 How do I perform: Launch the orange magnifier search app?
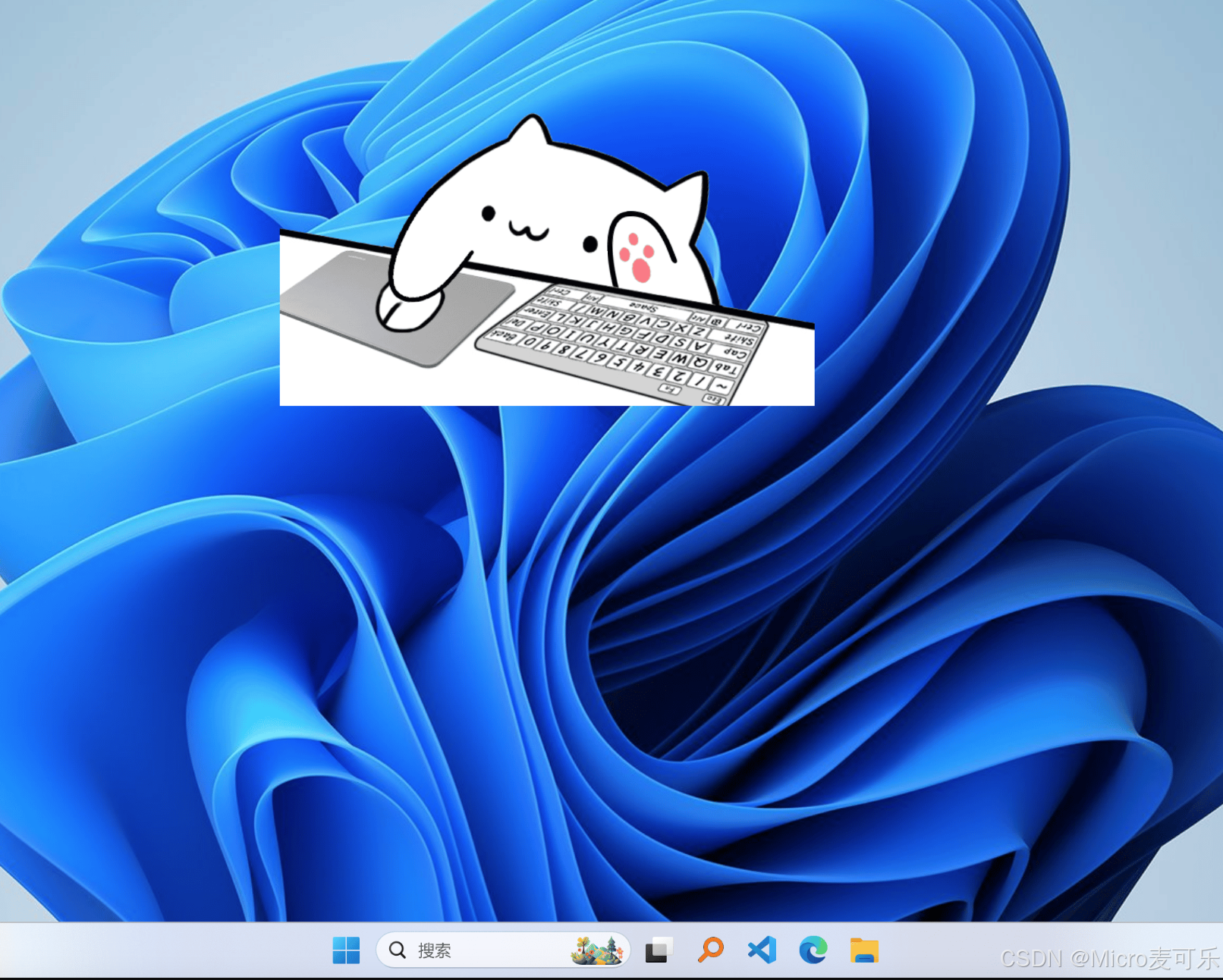[x=710, y=950]
